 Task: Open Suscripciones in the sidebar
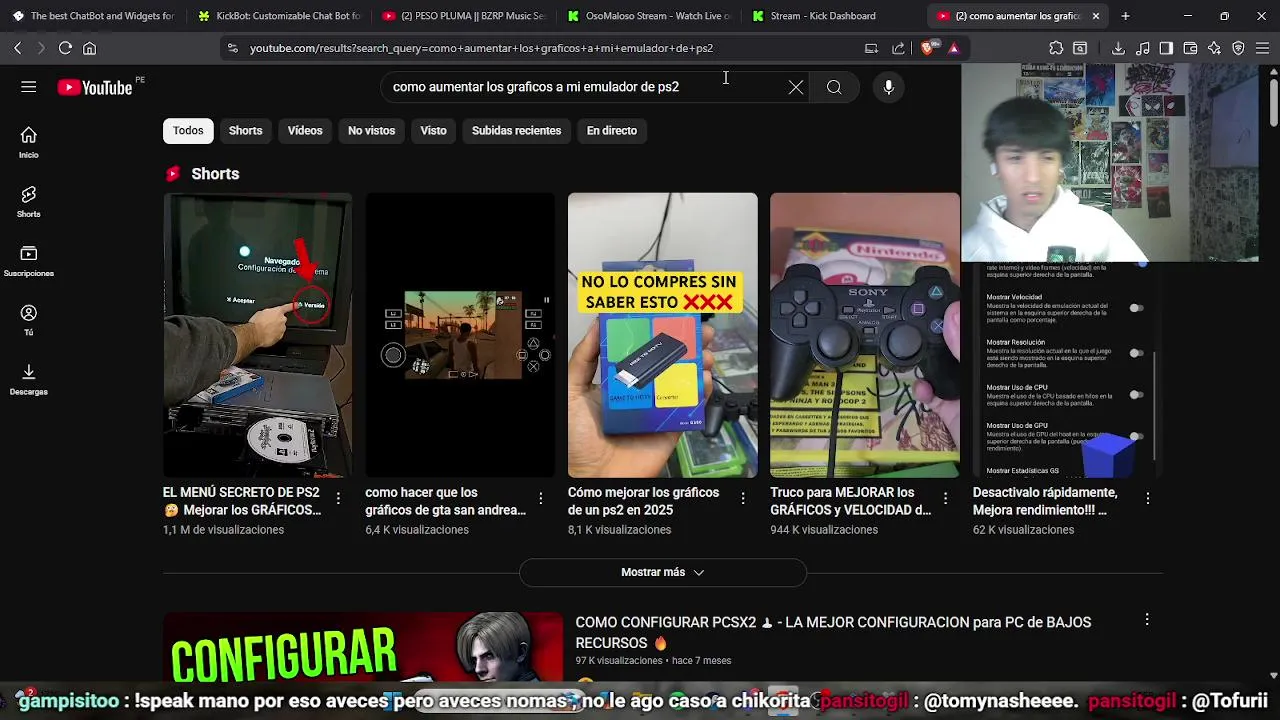(x=28, y=261)
